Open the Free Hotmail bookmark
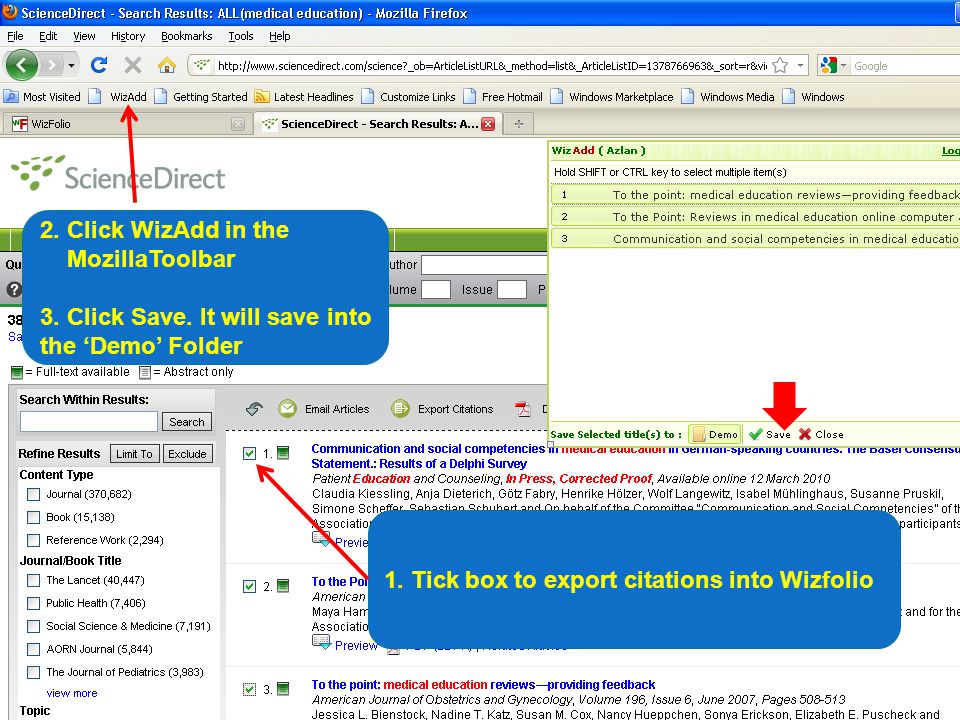Screen dimensions: 960x720 tap(503, 97)
